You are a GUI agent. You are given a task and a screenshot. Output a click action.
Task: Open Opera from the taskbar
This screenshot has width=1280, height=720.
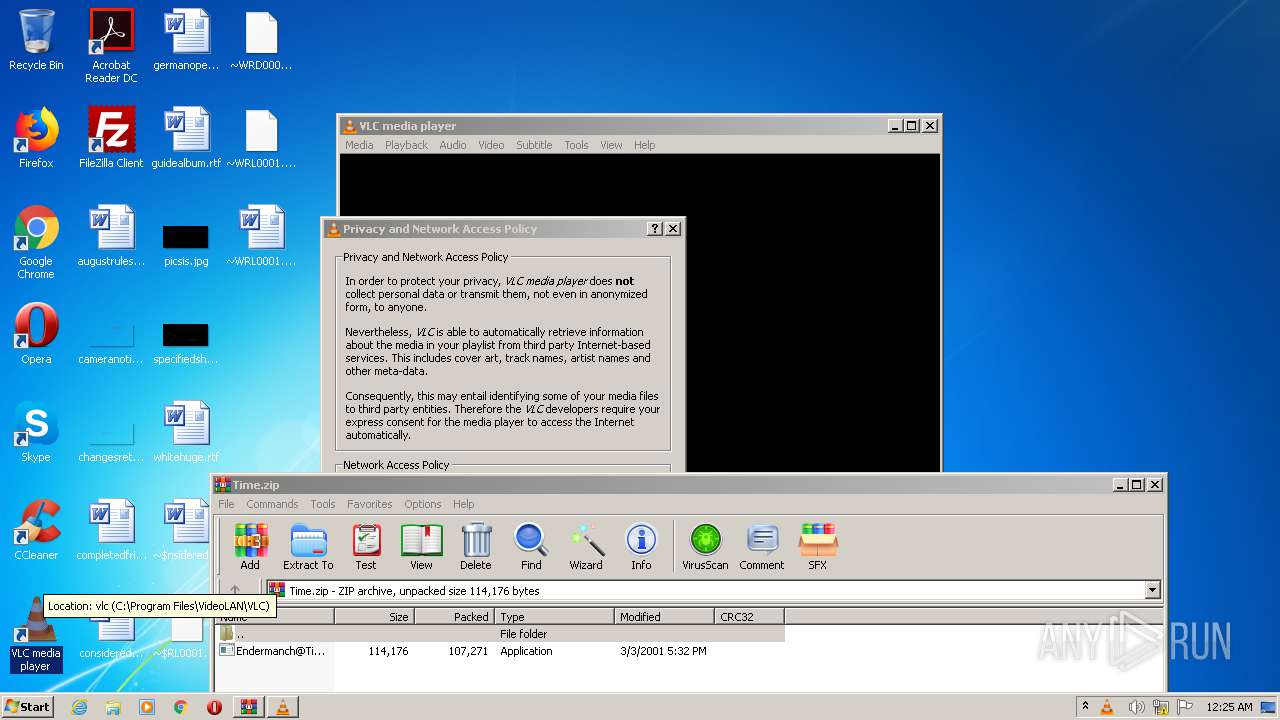click(214, 707)
